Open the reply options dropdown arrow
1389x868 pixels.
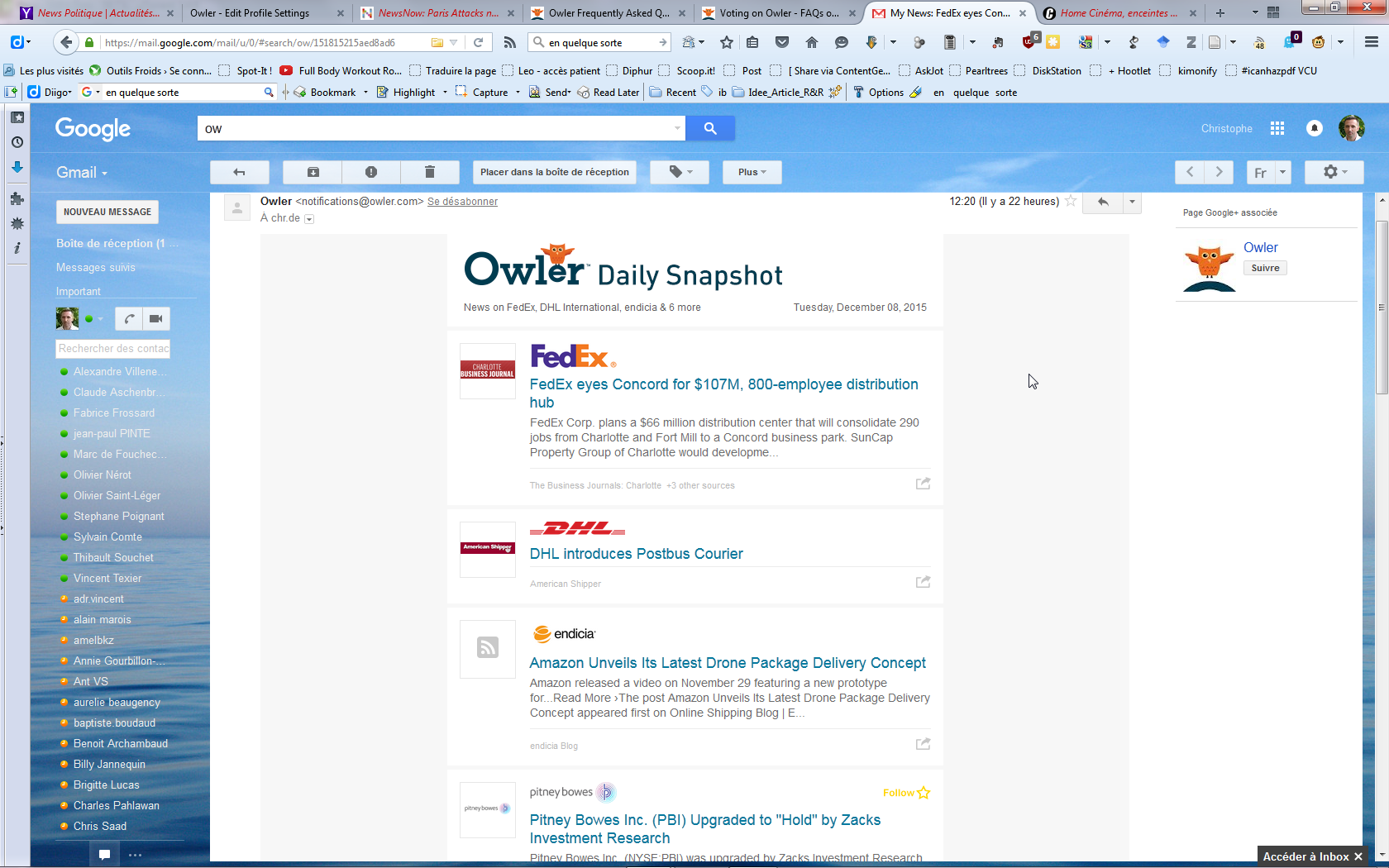pos(1132,202)
